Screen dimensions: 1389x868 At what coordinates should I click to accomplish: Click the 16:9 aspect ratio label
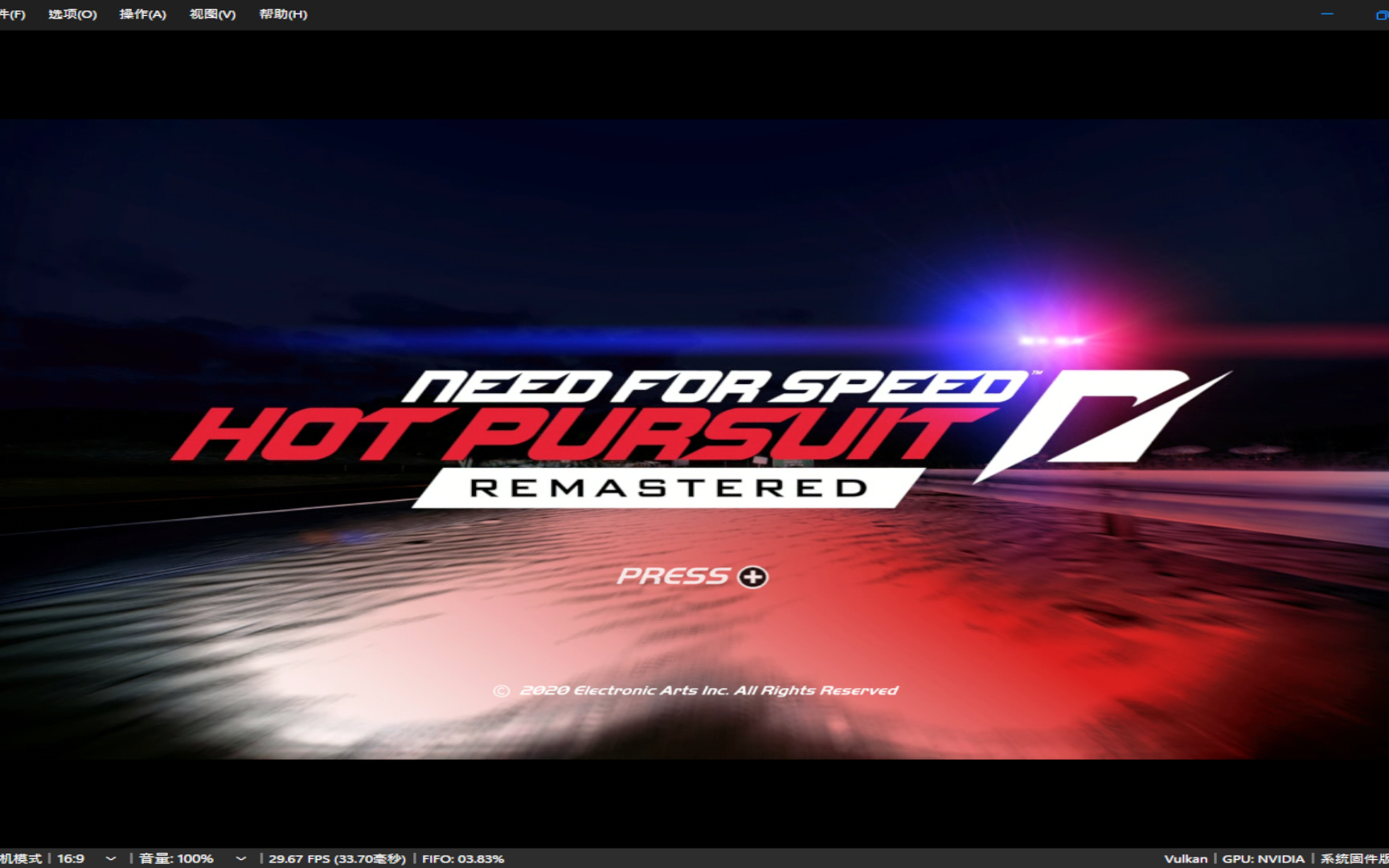pos(71,858)
